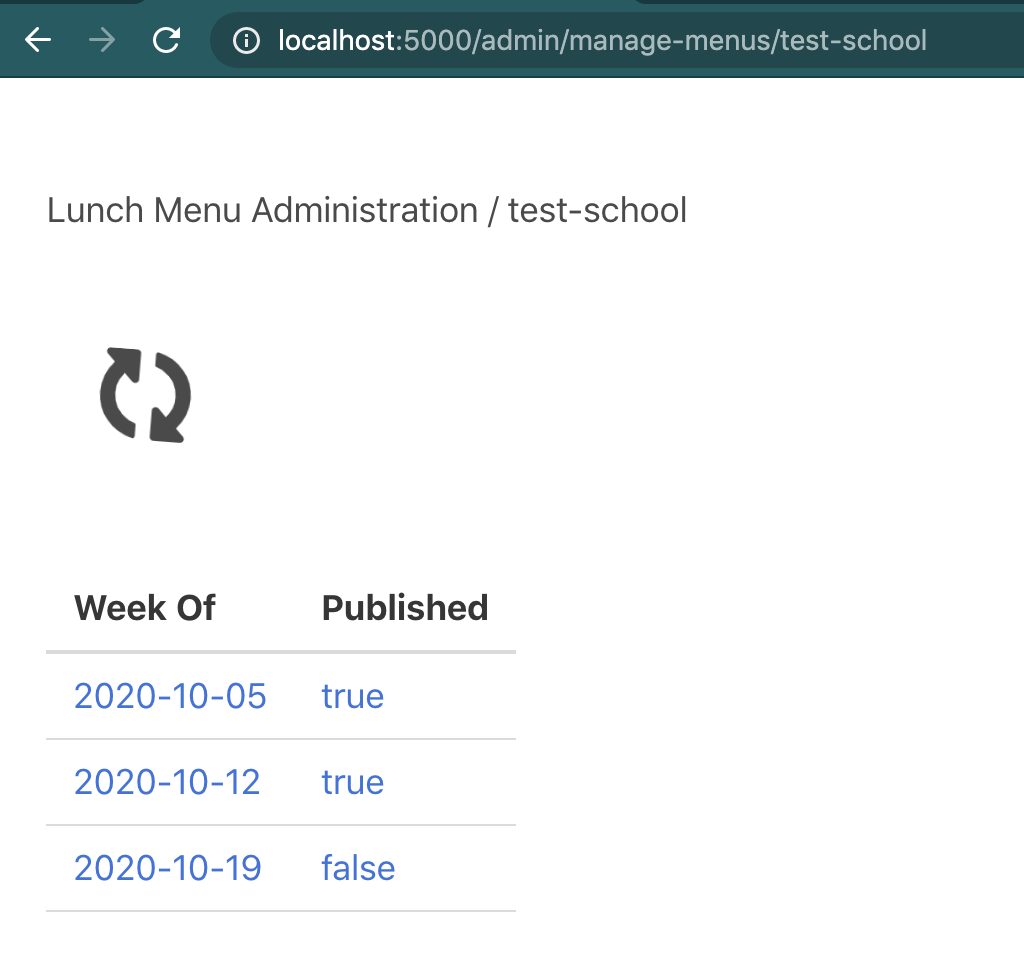Open the 2020-10-19 week menu link
The width and height of the screenshot is (1024, 964).
point(168,869)
